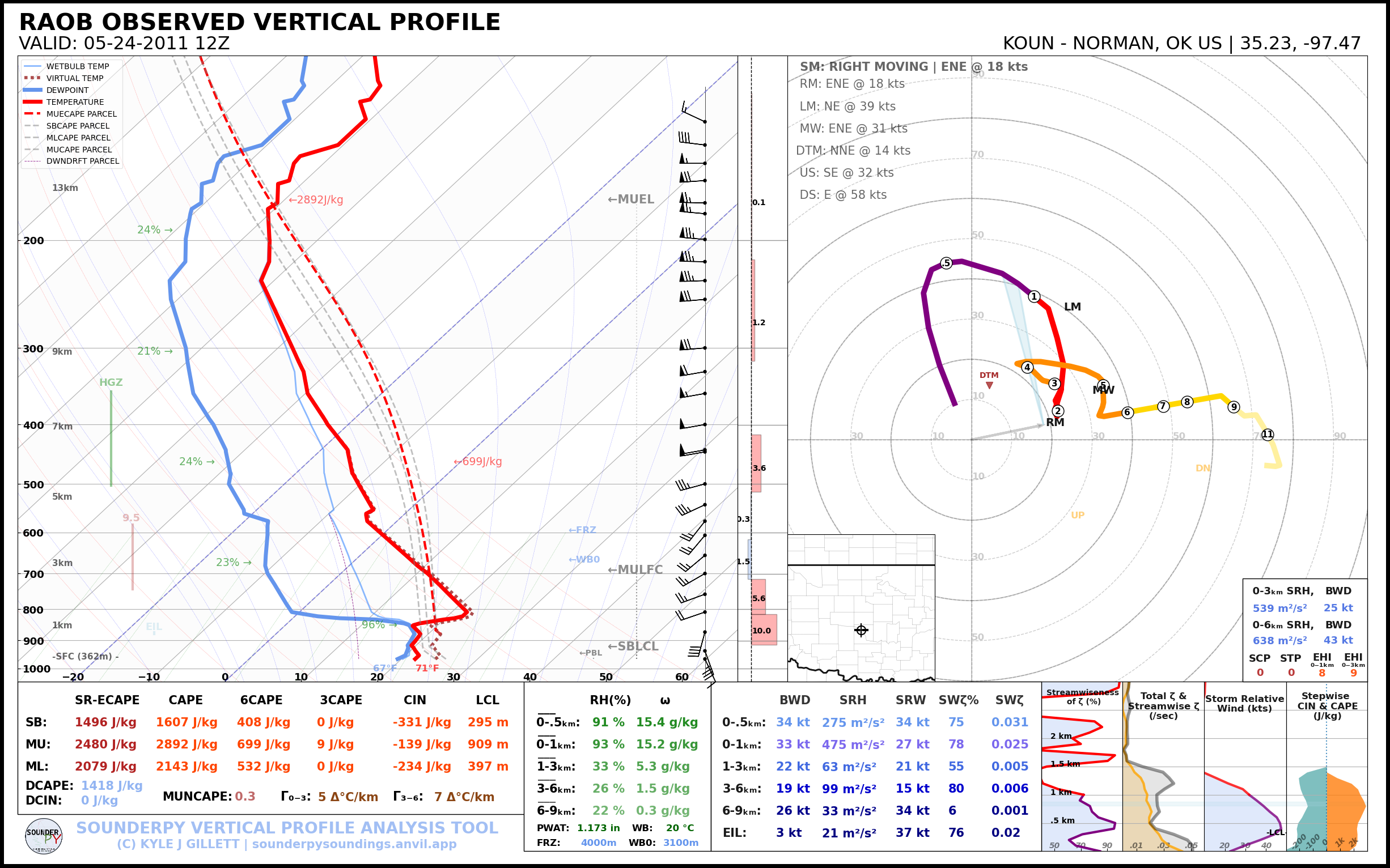This screenshot has width=1390, height=868.
Task: Click the MU CAPE value 2892 J/kg in table
Action: pos(186,744)
